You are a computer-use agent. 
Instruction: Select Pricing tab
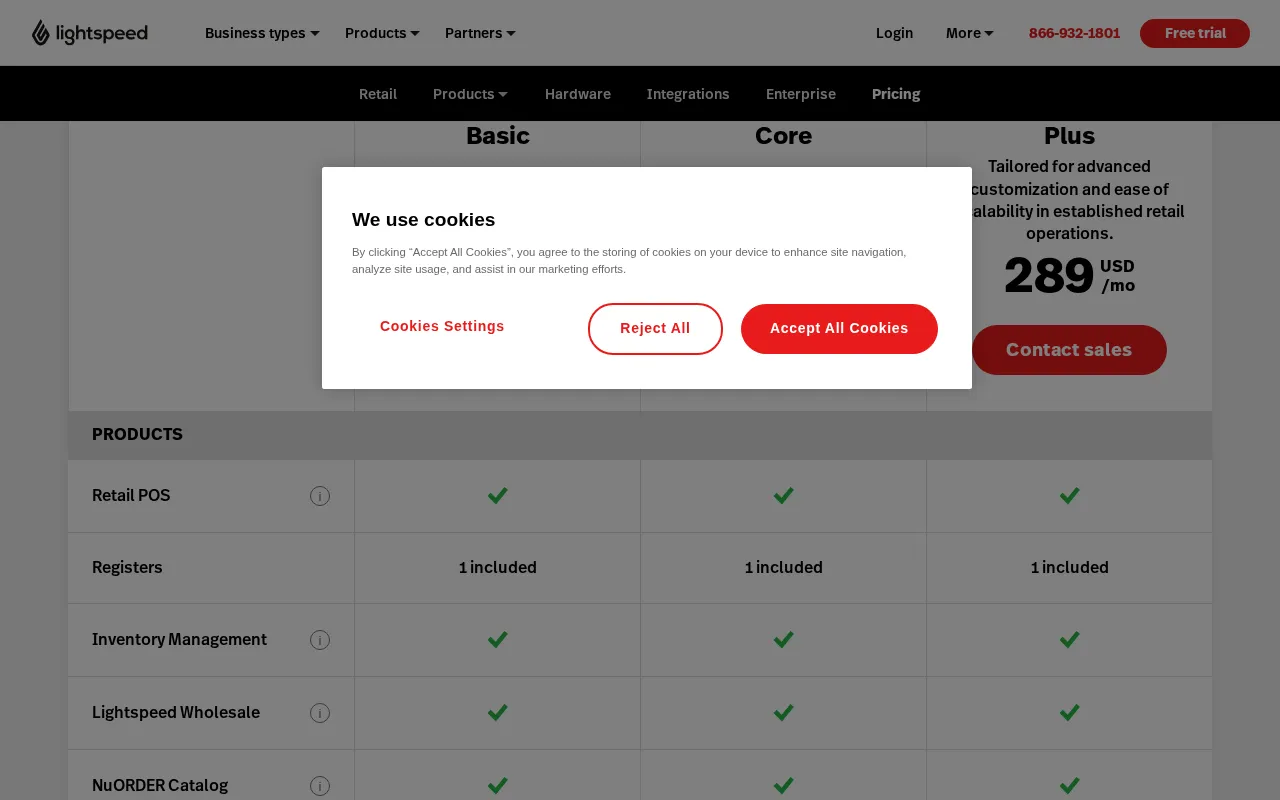[x=896, y=94]
